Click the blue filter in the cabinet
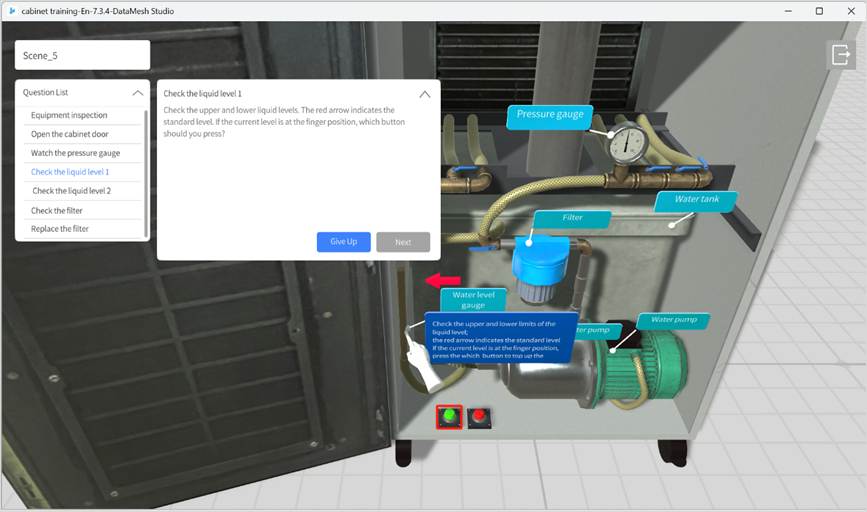Screen dimensions: 867x512 point(539,264)
